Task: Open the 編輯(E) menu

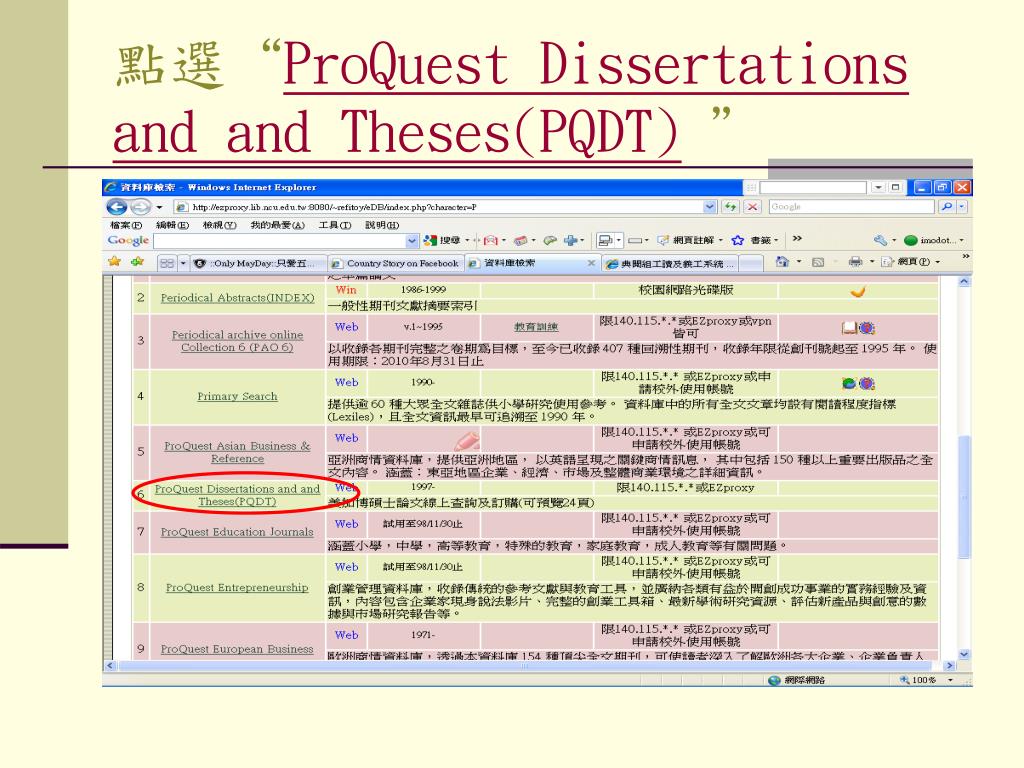Action: pyautogui.click(x=172, y=225)
